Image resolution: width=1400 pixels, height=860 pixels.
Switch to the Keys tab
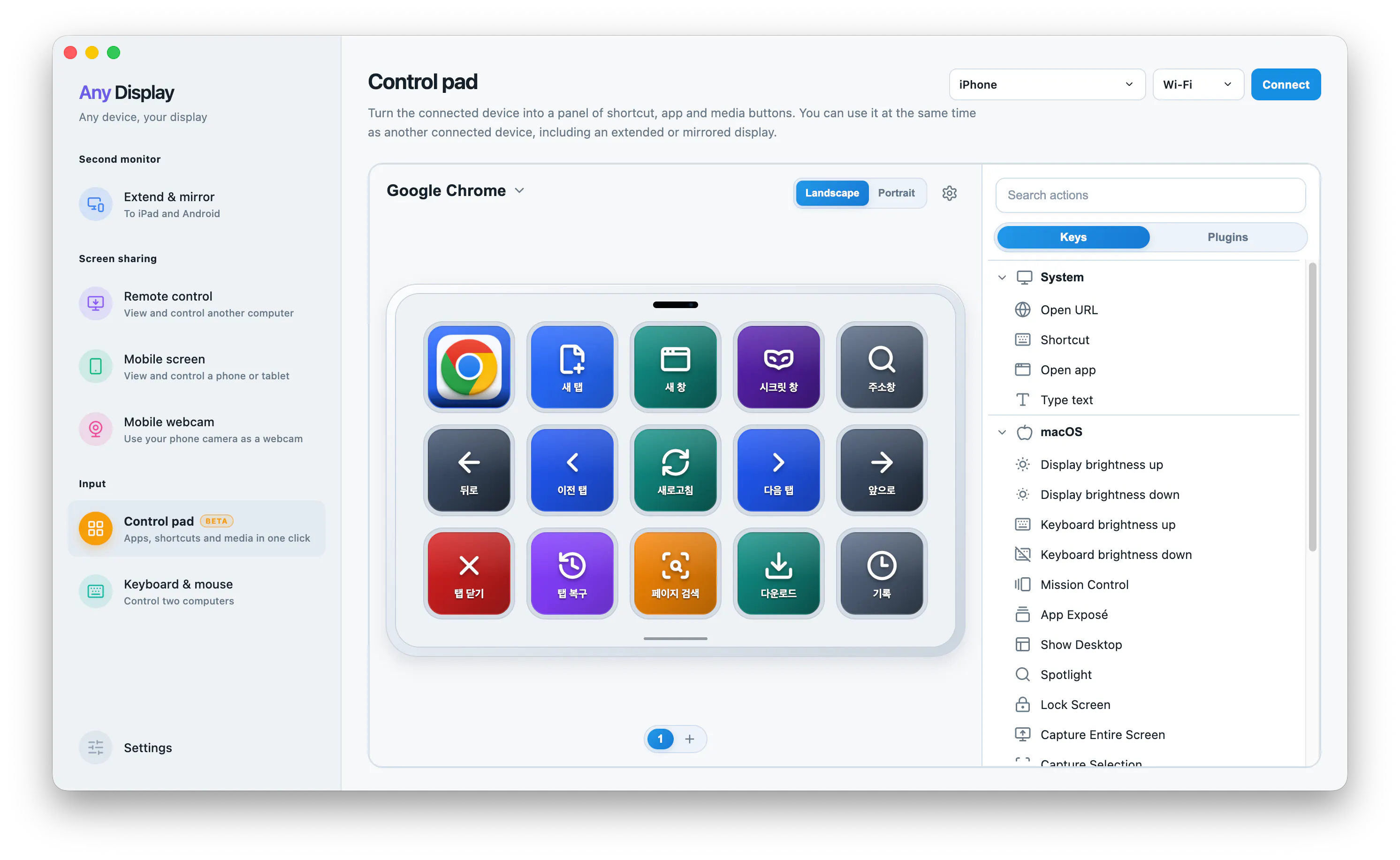1073,237
